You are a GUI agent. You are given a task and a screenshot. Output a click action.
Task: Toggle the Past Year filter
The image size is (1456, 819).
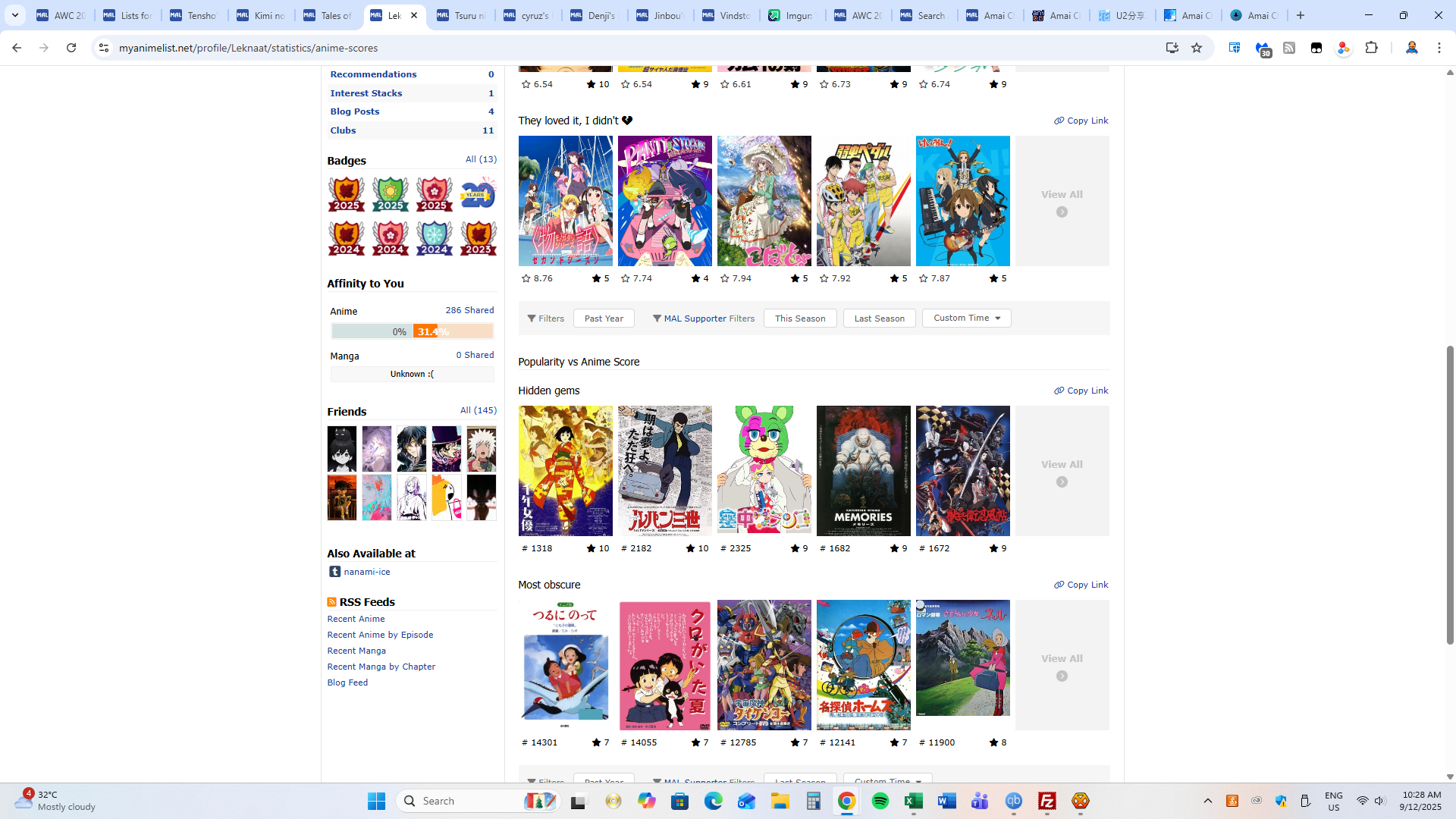click(x=604, y=318)
